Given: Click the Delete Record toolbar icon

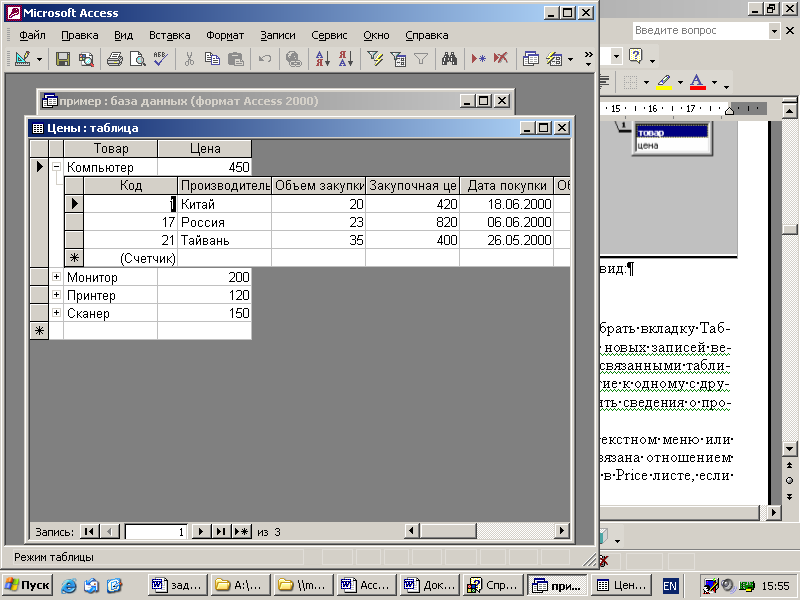Looking at the screenshot, I should coord(501,59).
